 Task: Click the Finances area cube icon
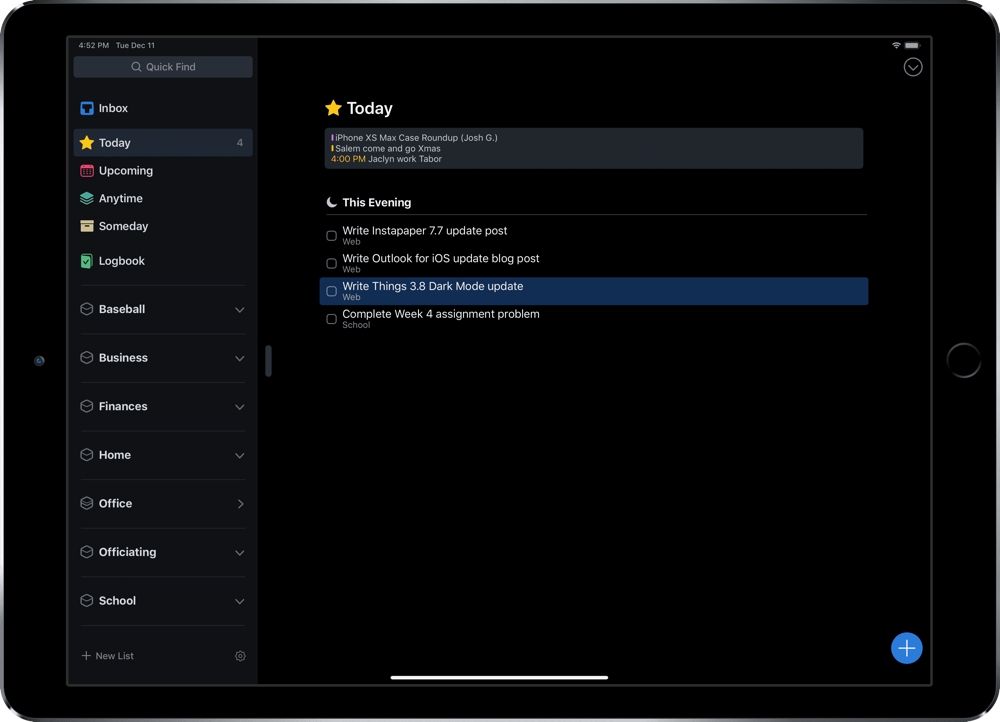click(87, 406)
